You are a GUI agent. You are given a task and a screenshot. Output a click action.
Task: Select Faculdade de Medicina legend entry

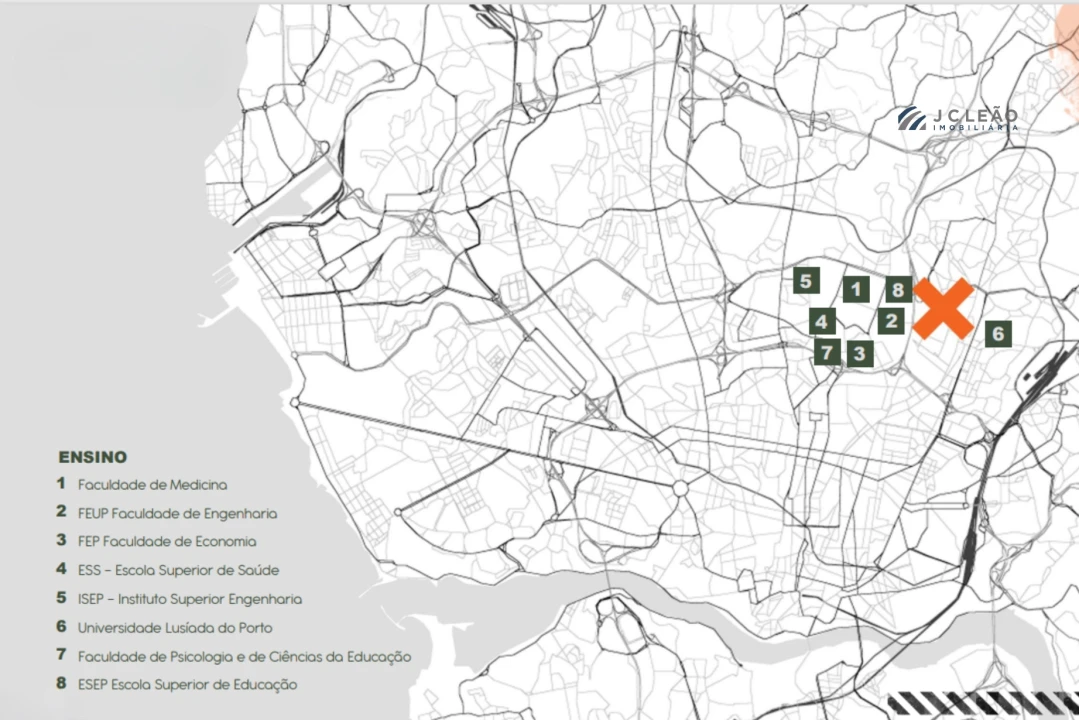pos(152,484)
